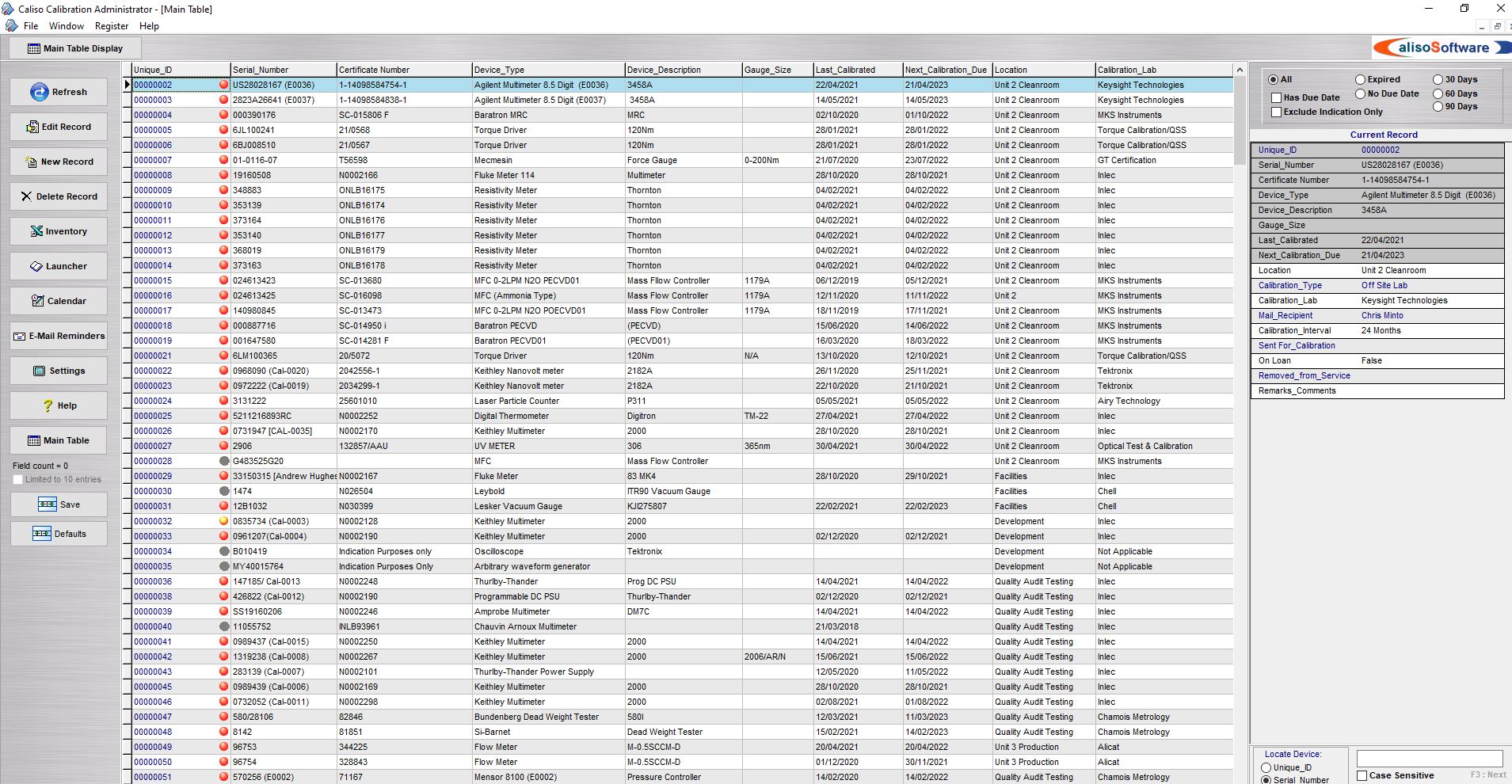Sort by Calibration_Lab column header

click(x=1164, y=70)
